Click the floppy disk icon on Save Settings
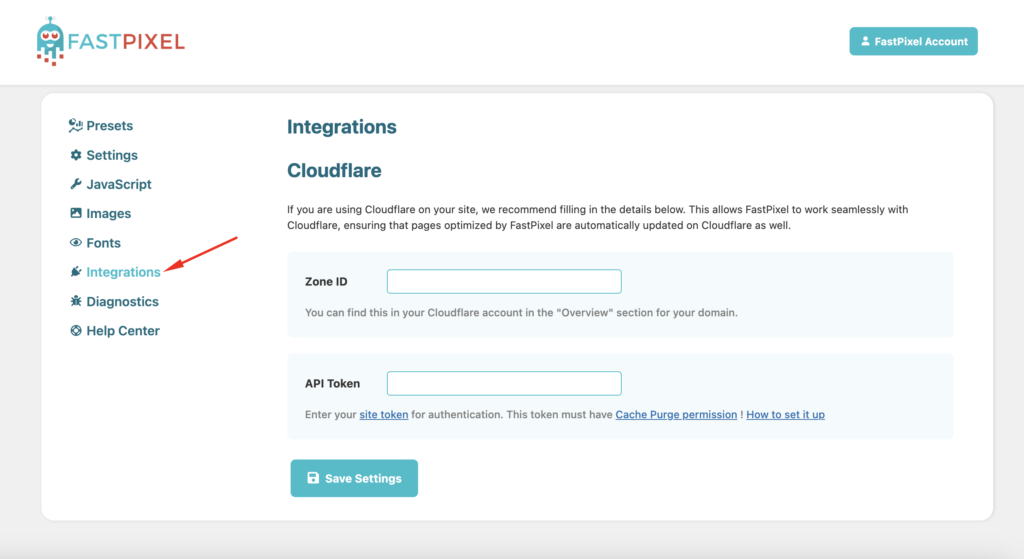 pyautogui.click(x=313, y=478)
